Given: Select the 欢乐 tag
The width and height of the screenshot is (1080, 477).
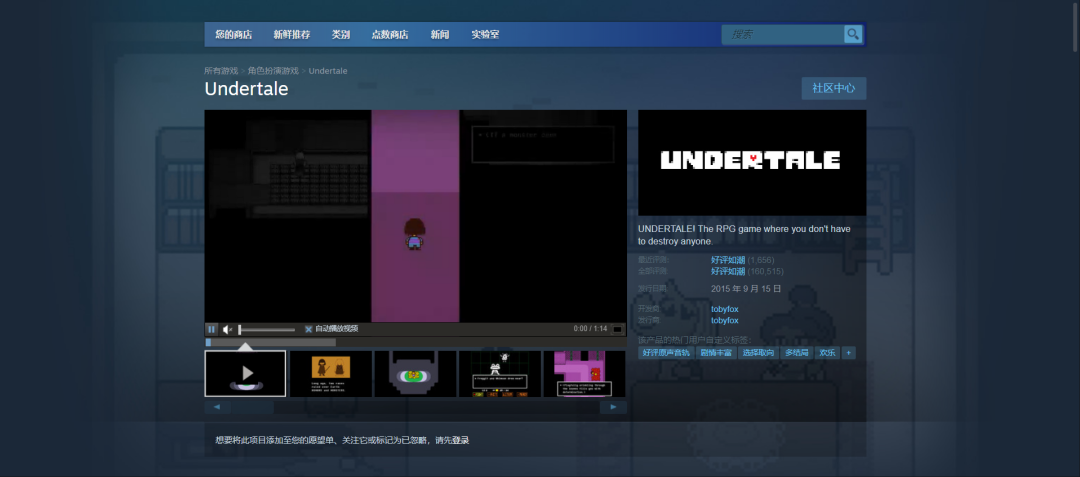Looking at the screenshot, I should pos(827,352).
